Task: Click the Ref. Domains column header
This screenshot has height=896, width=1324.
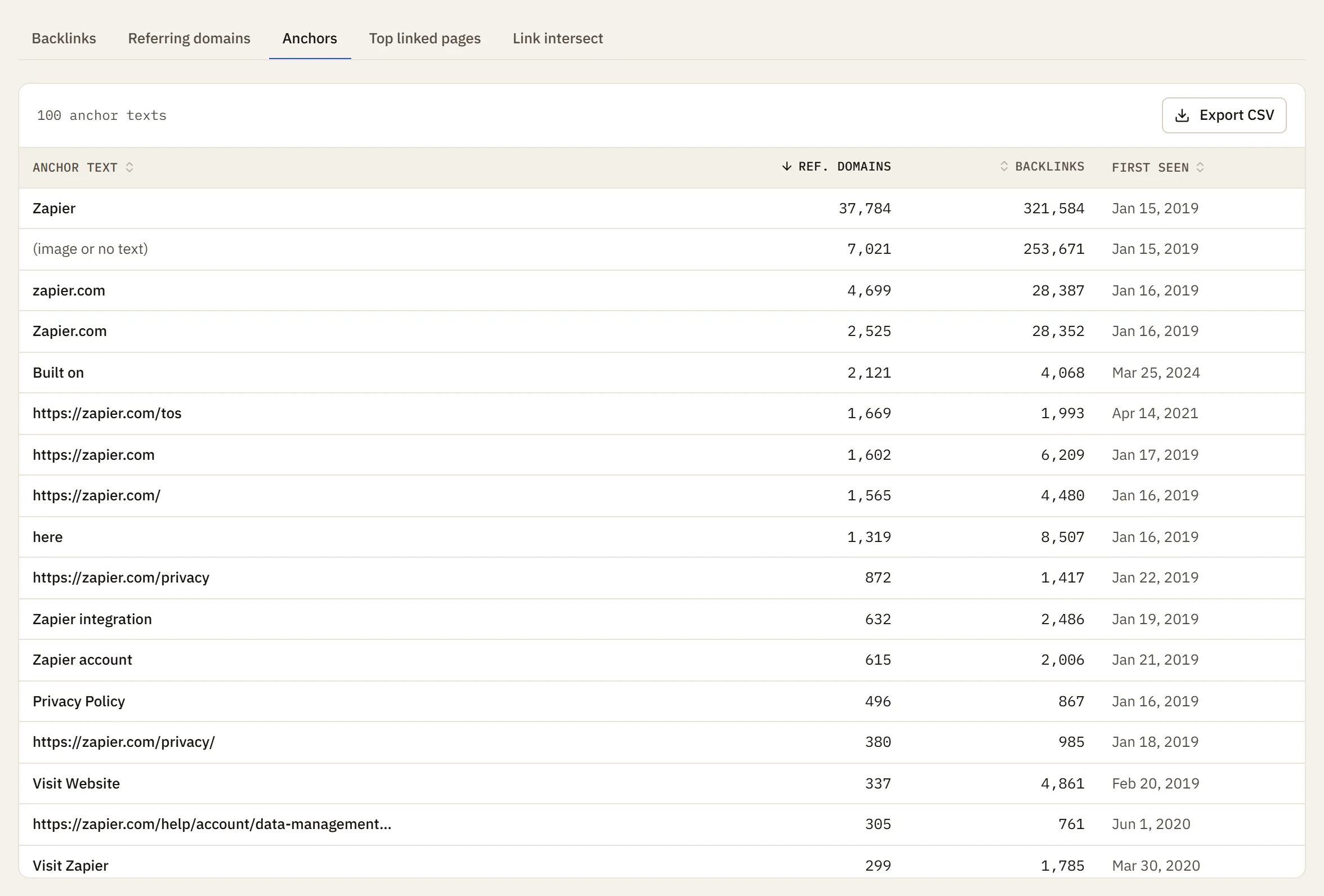Action: pos(844,167)
